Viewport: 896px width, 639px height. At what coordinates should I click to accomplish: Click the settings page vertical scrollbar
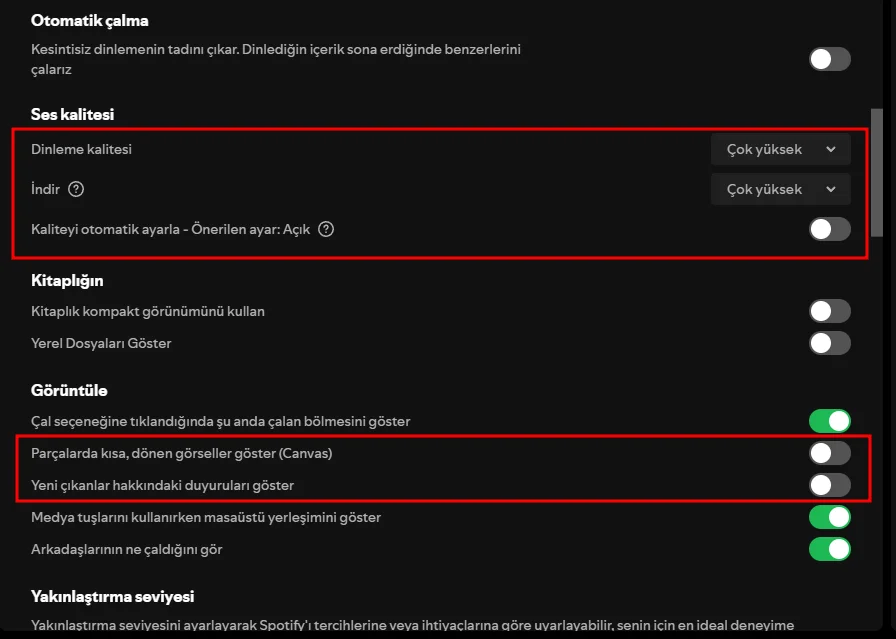pos(877,170)
